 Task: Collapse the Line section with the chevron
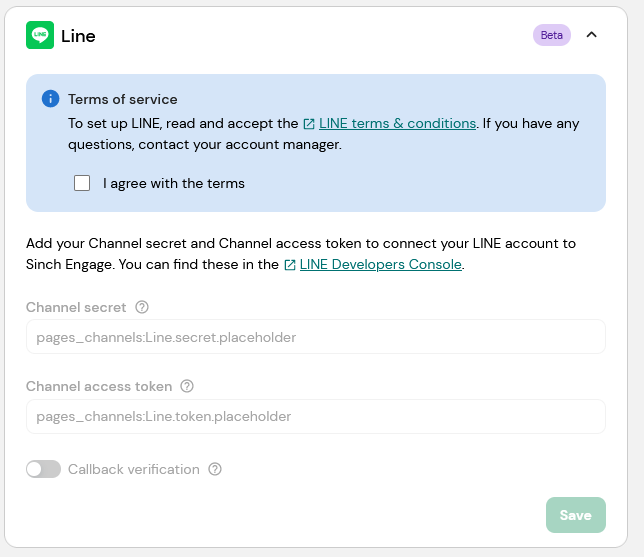pyautogui.click(x=591, y=35)
